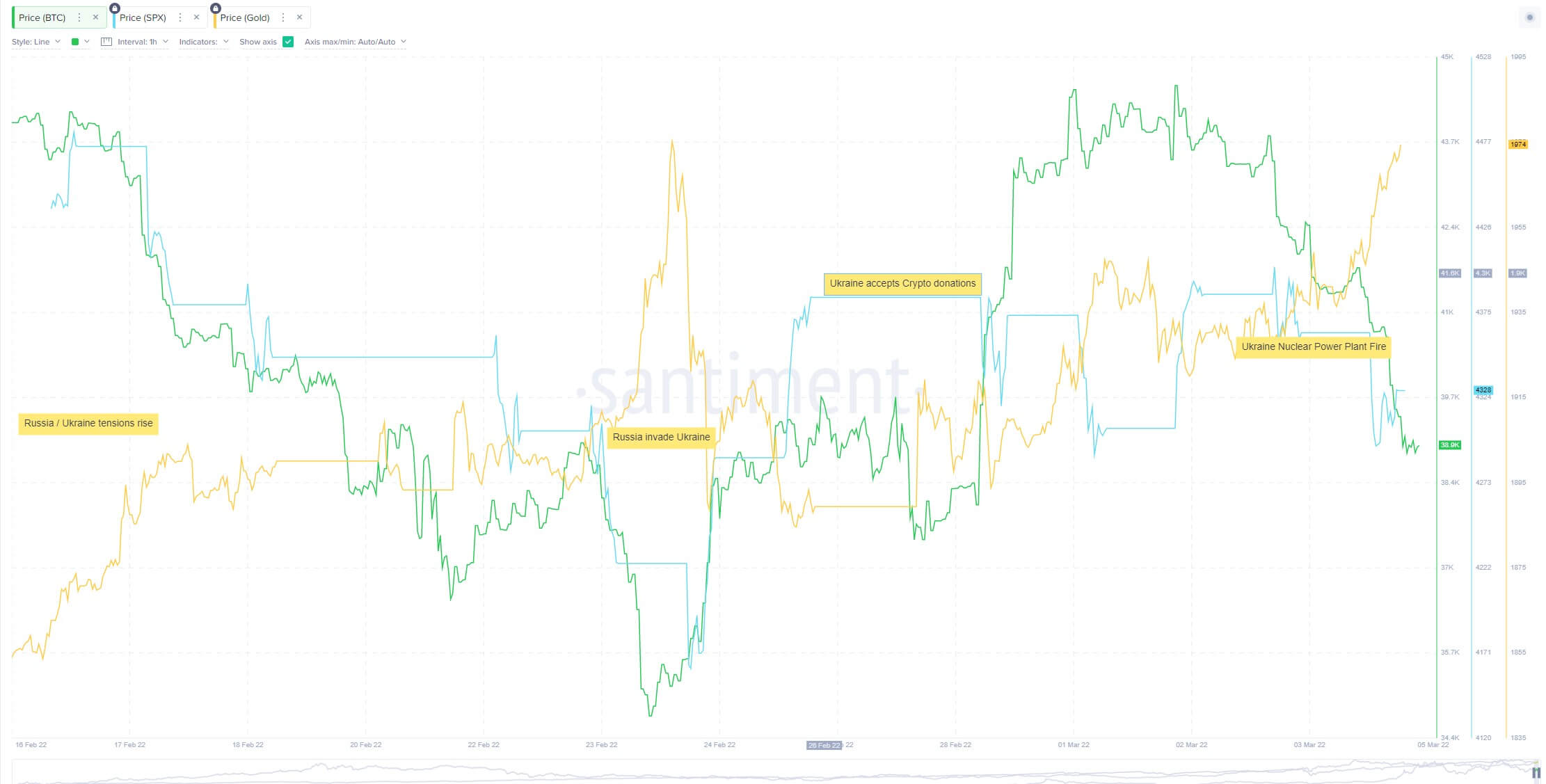Click the Russia invade Ukraine annotation
The image size is (1546, 784).
point(661,437)
